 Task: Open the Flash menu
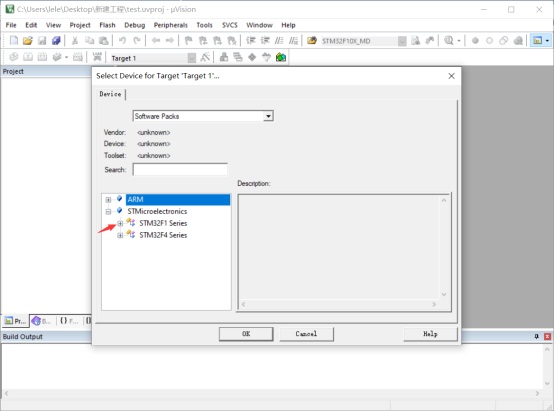pyautogui.click(x=107, y=25)
